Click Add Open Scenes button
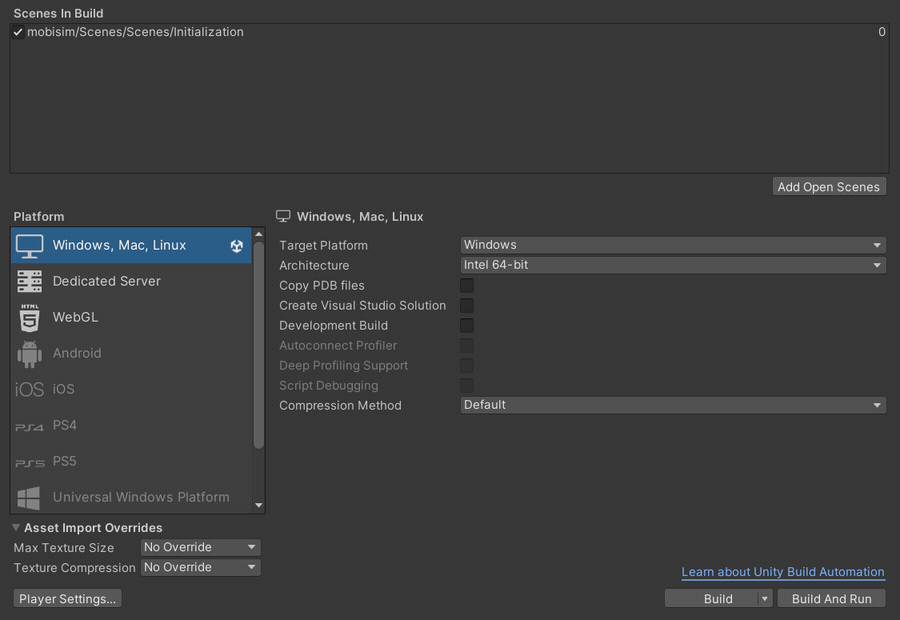The width and height of the screenshot is (900, 620). (x=829, y=187)
